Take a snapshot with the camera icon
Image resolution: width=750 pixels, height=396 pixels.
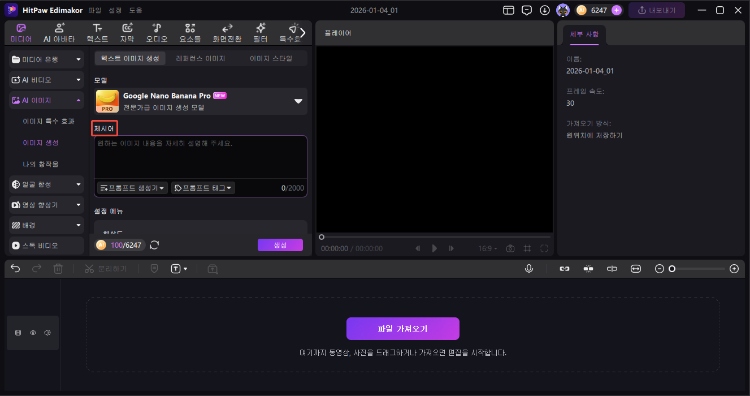coord(510,248)
